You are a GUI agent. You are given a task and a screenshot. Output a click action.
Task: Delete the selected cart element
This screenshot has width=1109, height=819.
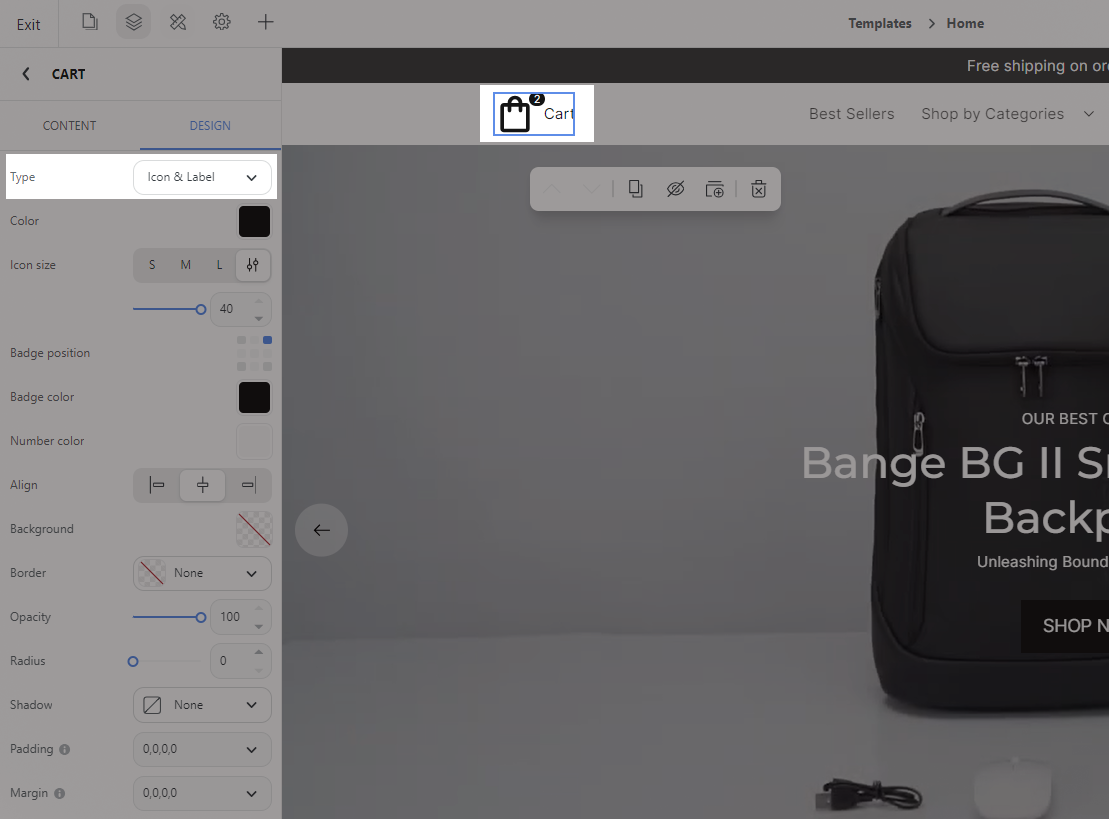(x=758, y=189)
